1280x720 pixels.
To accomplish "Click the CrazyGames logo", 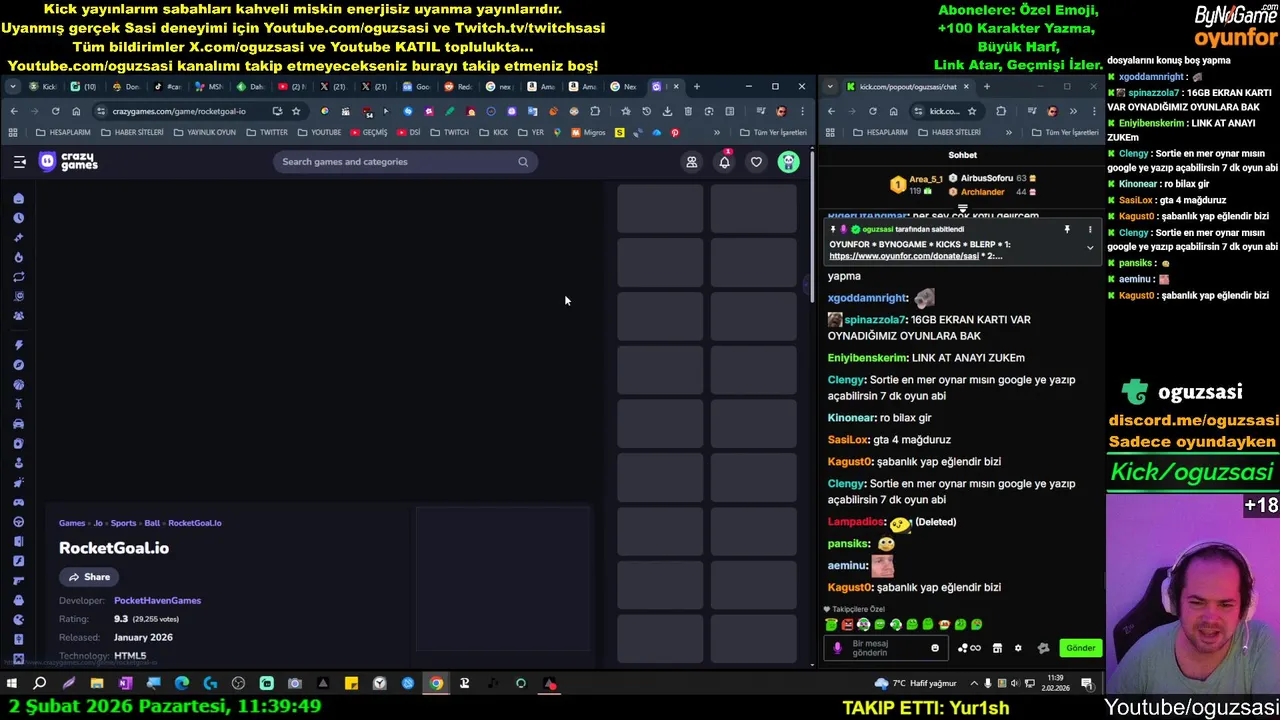I will point(68,161).
